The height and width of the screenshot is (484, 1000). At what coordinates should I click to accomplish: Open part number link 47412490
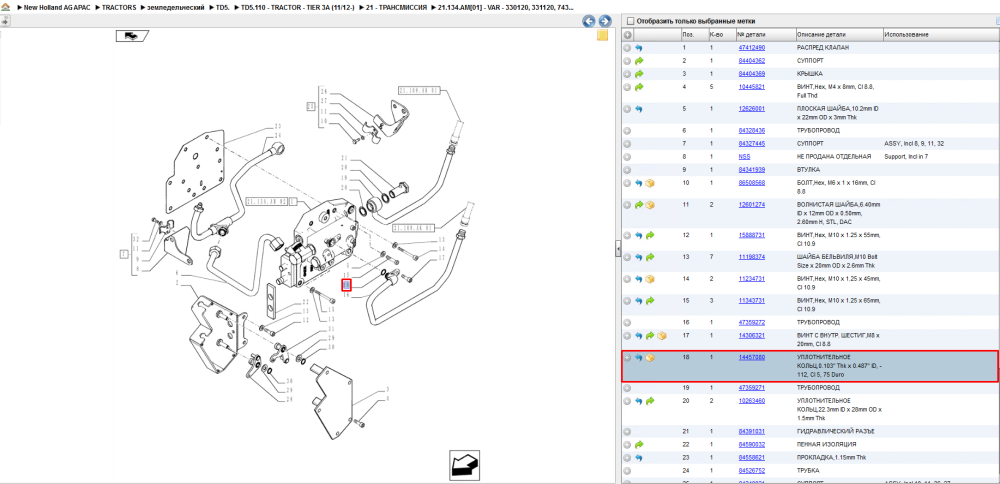pos(751,48)
